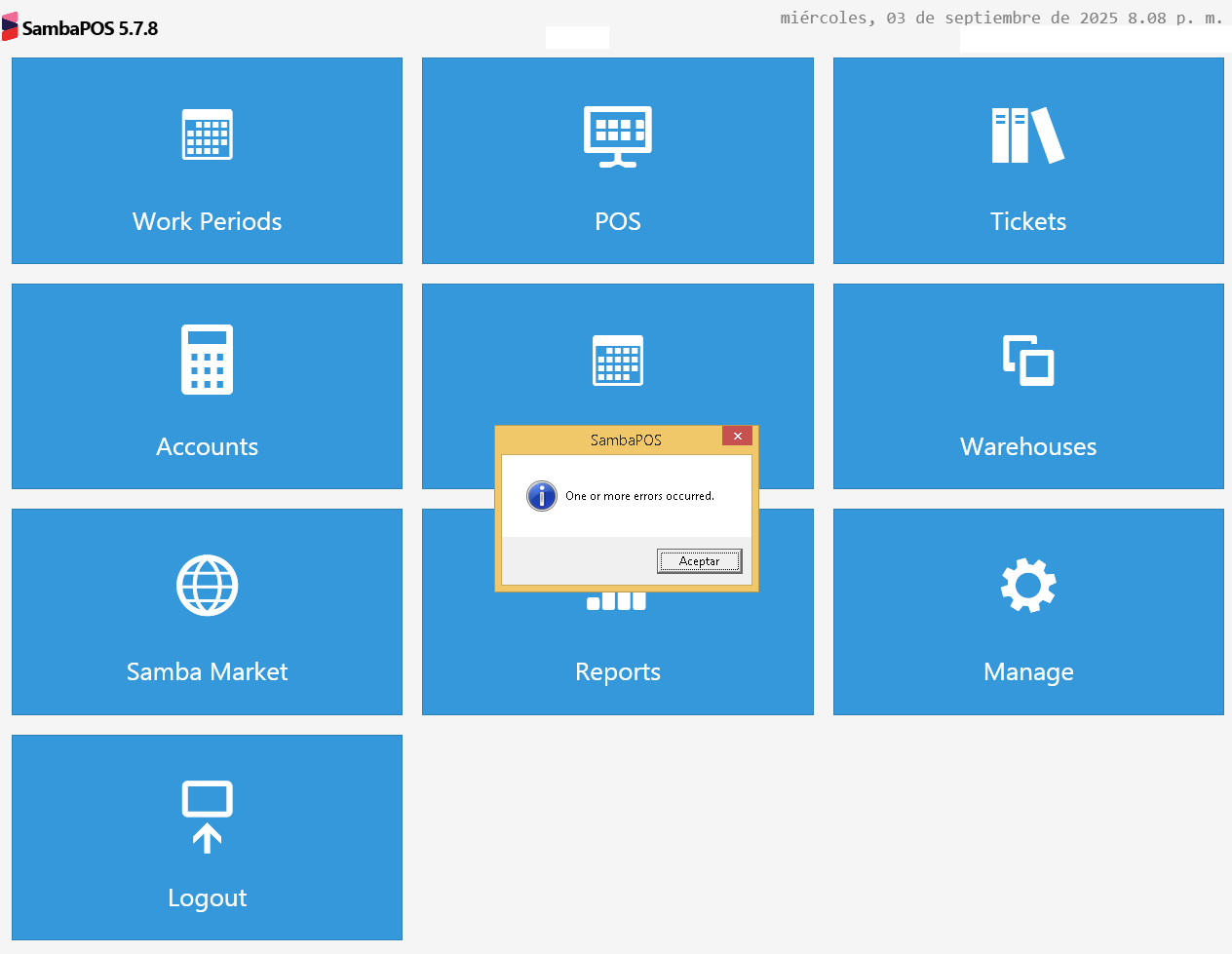The width and height of the screenshot is (1232, 954).
Task: Select the Work Periods label text
Action: coord(207,221)
